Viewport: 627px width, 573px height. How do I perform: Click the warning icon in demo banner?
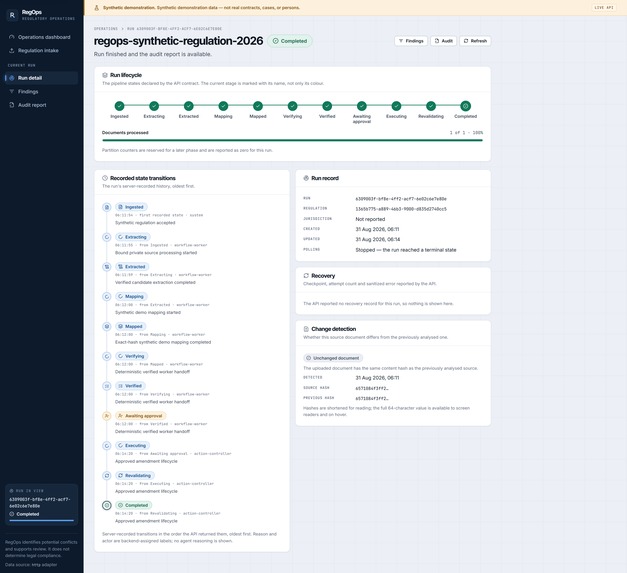tap(96, 8)
